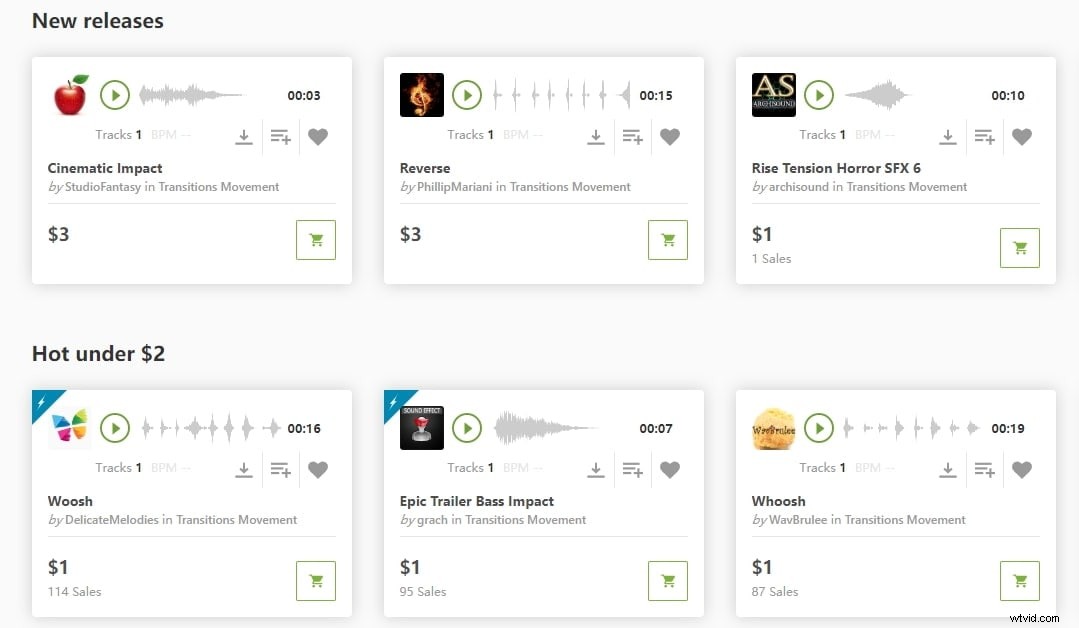The image size is (1079, 628).
Task: Favorite the Woosh track with heart
Action: [318, 469]
